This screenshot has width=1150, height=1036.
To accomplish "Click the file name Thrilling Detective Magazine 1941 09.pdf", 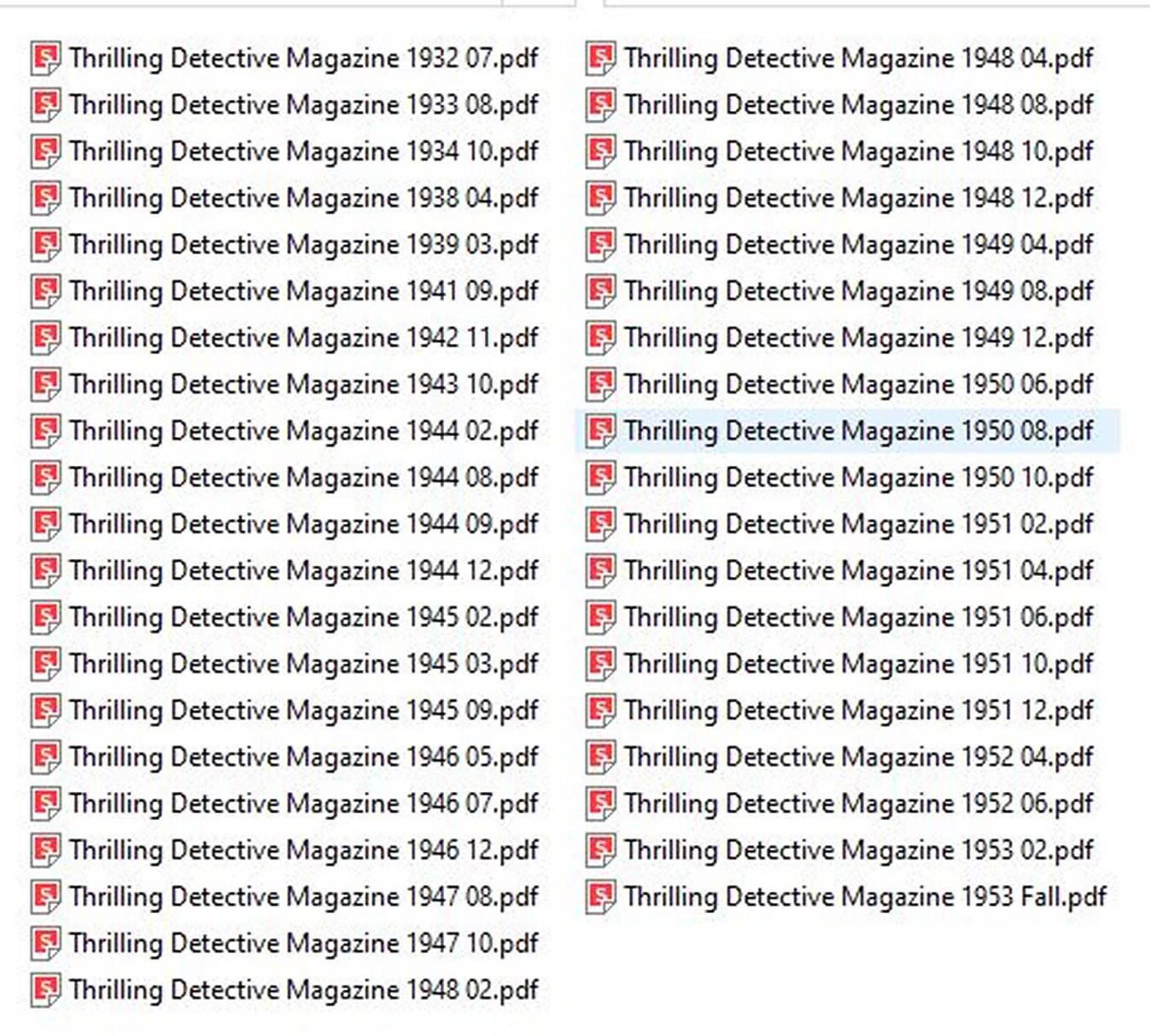I will click(303, 292).
